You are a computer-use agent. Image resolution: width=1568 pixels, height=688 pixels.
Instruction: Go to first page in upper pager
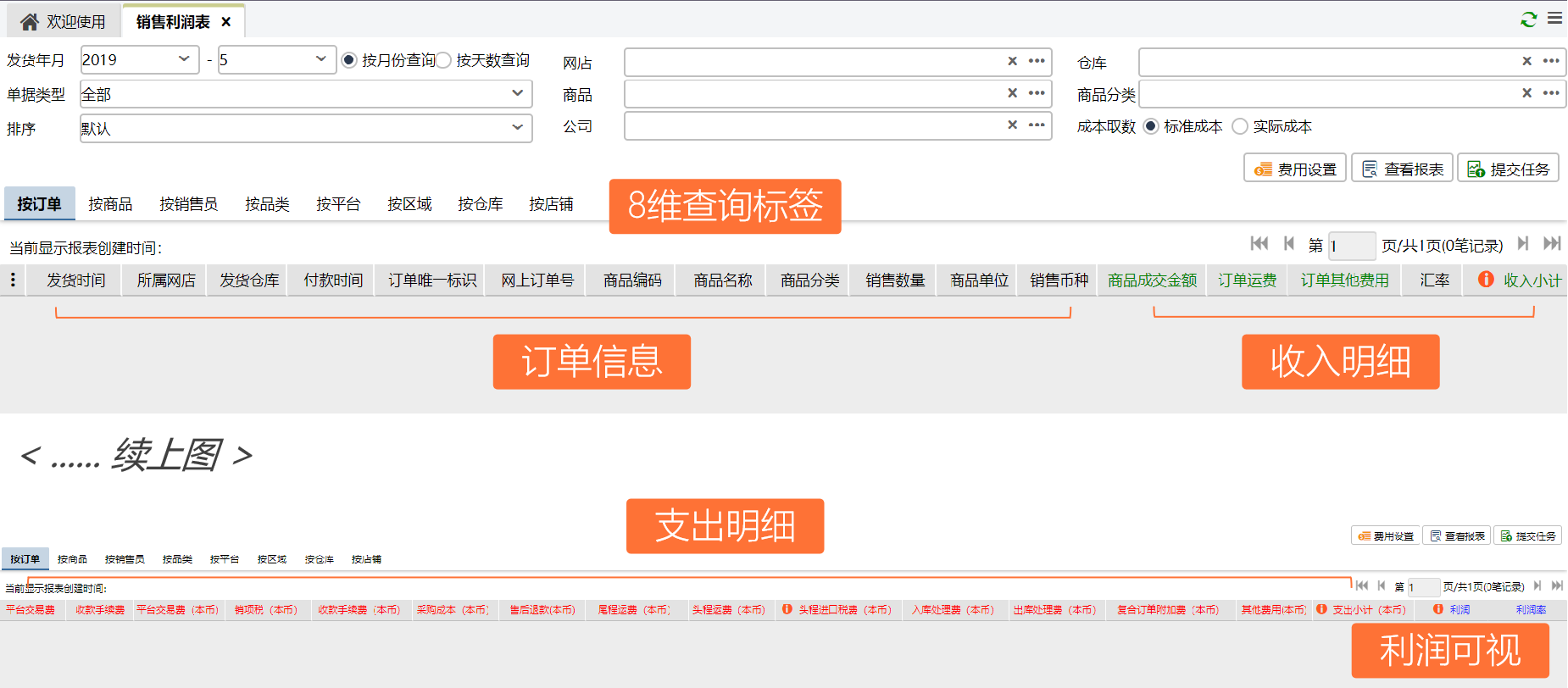1259,244
